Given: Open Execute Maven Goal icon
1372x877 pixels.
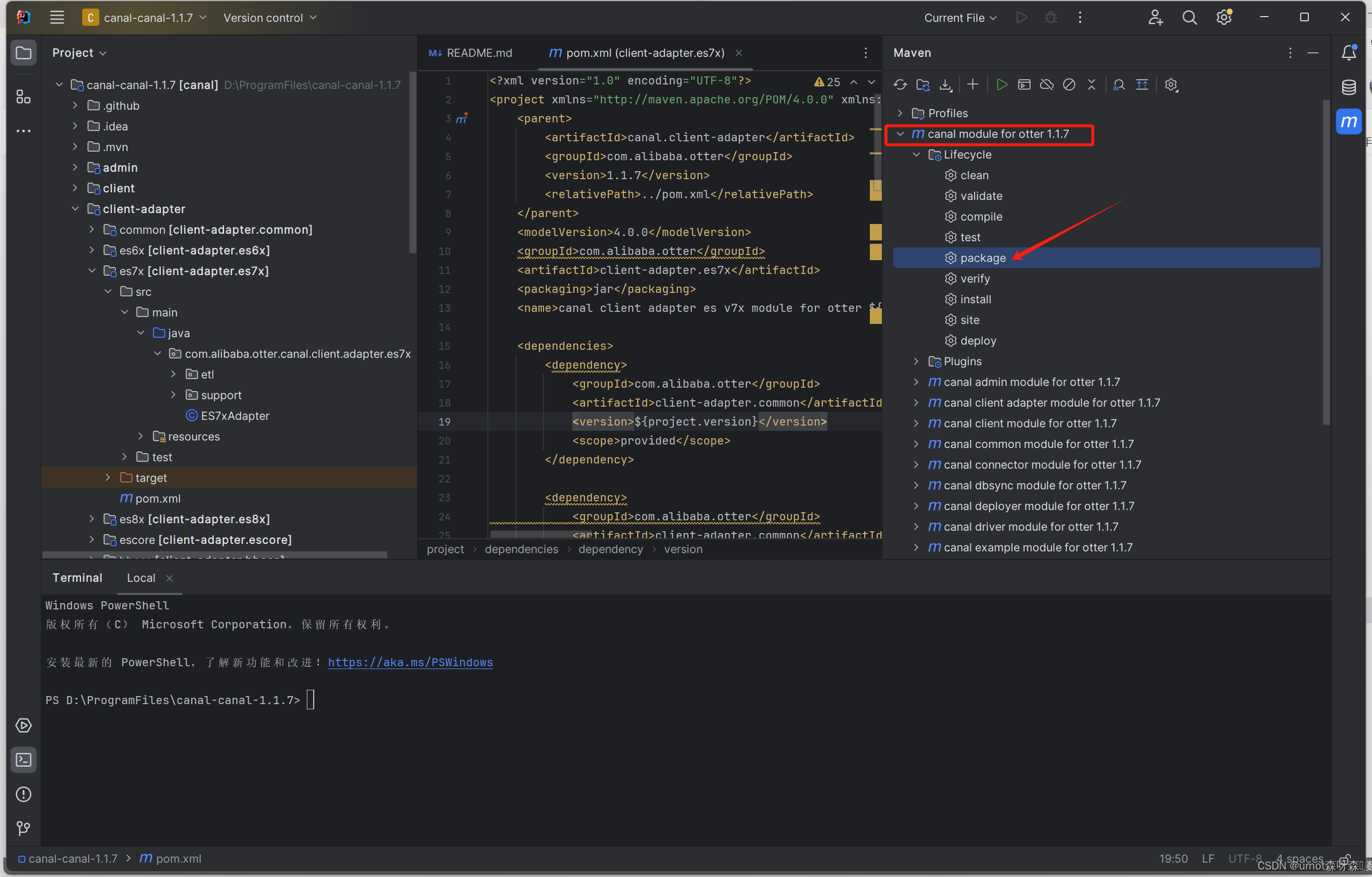Looking at the screenshot, I should click(x=1024, y=85).
